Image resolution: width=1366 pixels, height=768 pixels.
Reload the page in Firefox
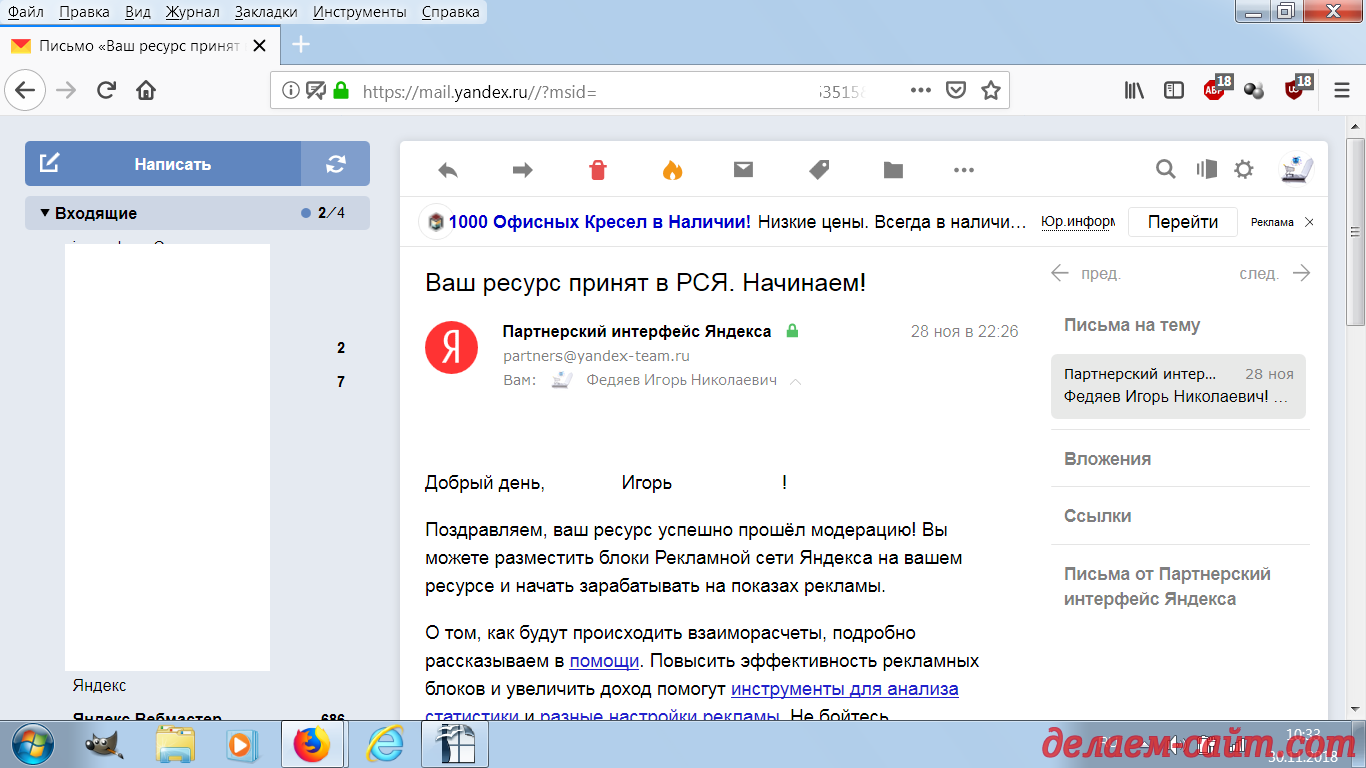point(106,90)
